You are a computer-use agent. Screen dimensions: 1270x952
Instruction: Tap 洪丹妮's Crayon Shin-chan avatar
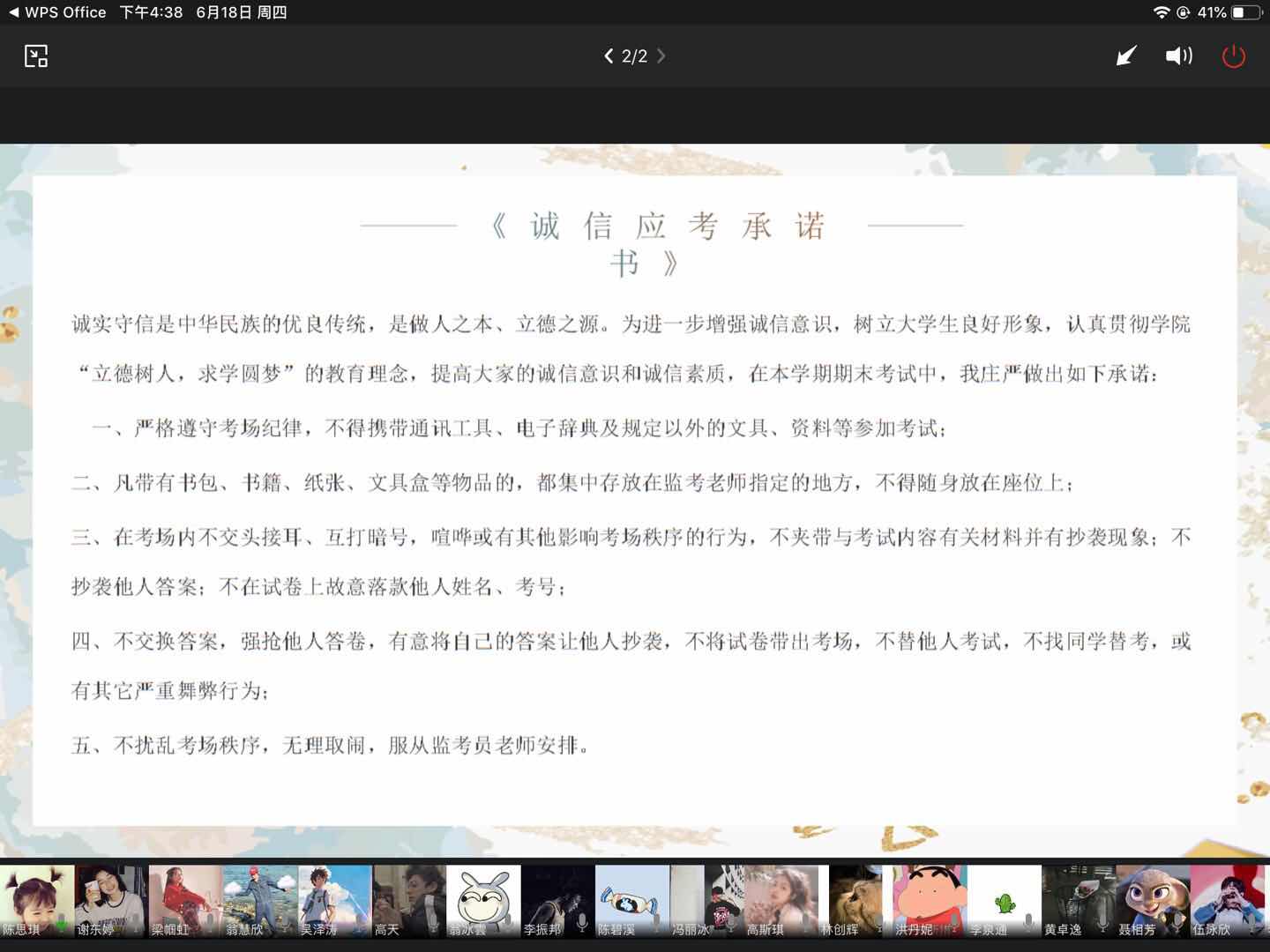point(930,895)
